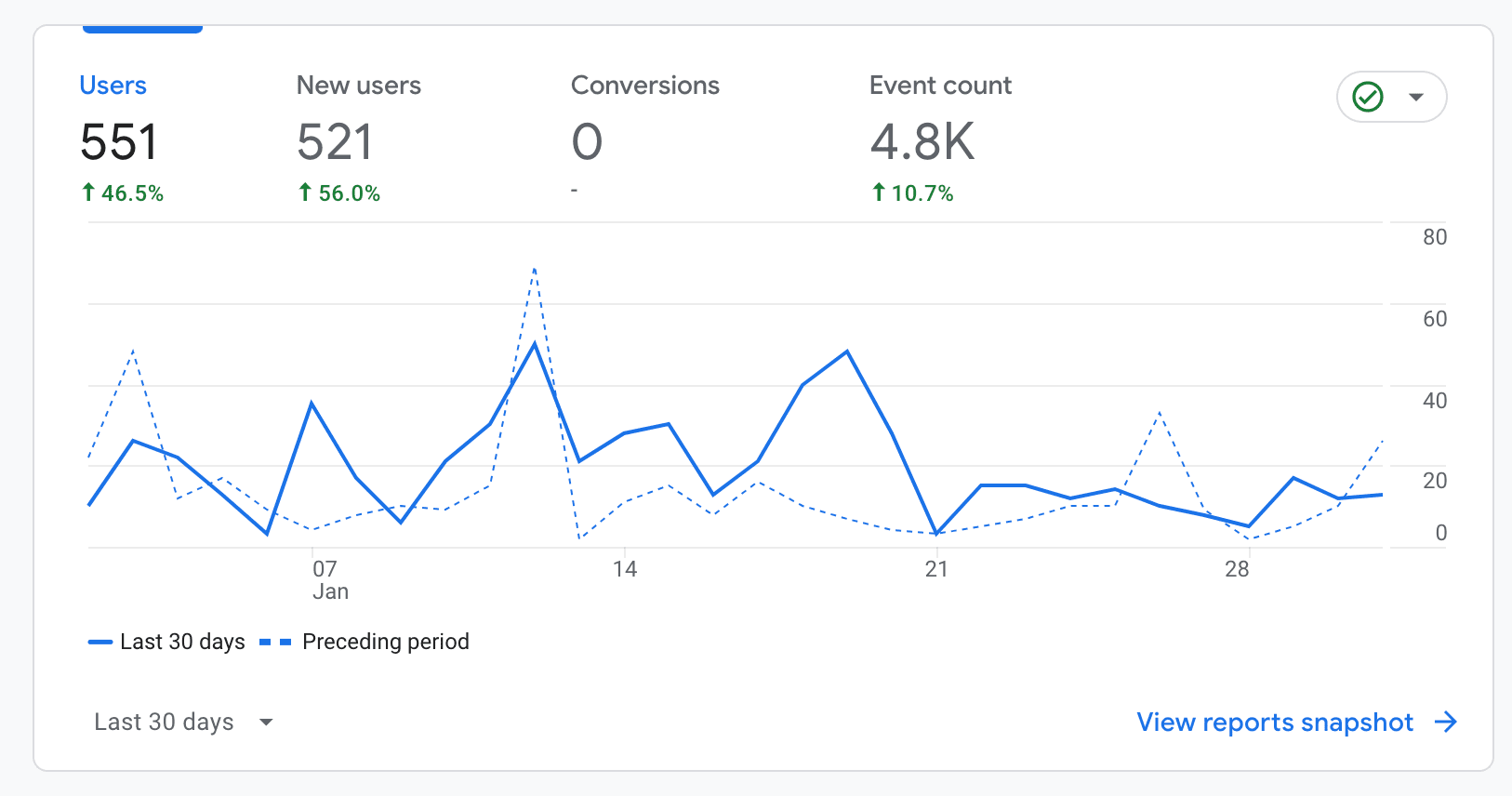Open the Conversions metric tab
This screenshot has height=796, width=1512.
pos(644,86)
